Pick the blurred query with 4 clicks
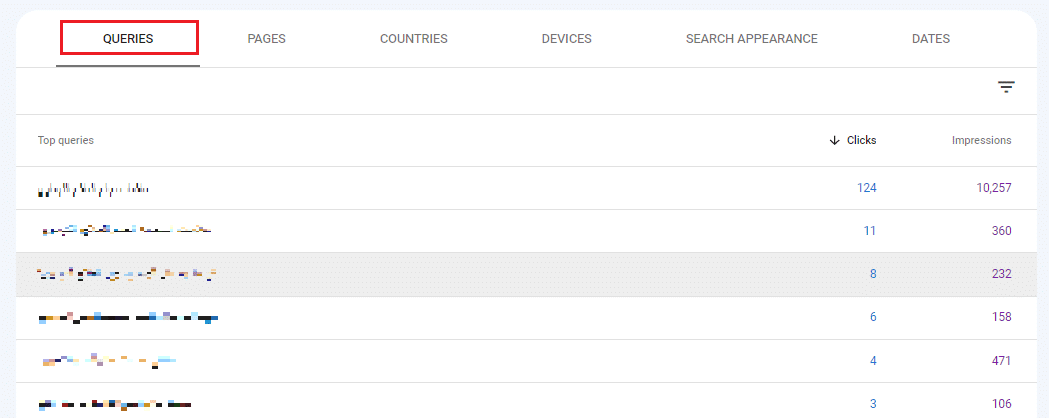 pos(108,361)
